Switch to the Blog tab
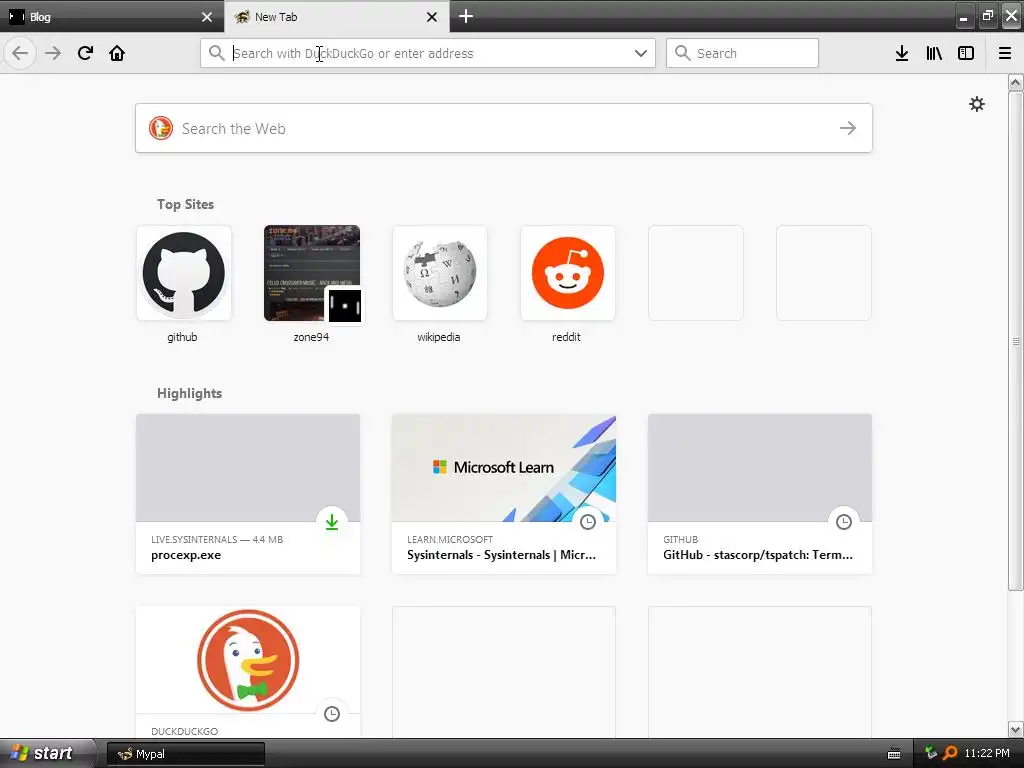Image resolution: width=1024 pixels, height=768 pixels. 112,16
